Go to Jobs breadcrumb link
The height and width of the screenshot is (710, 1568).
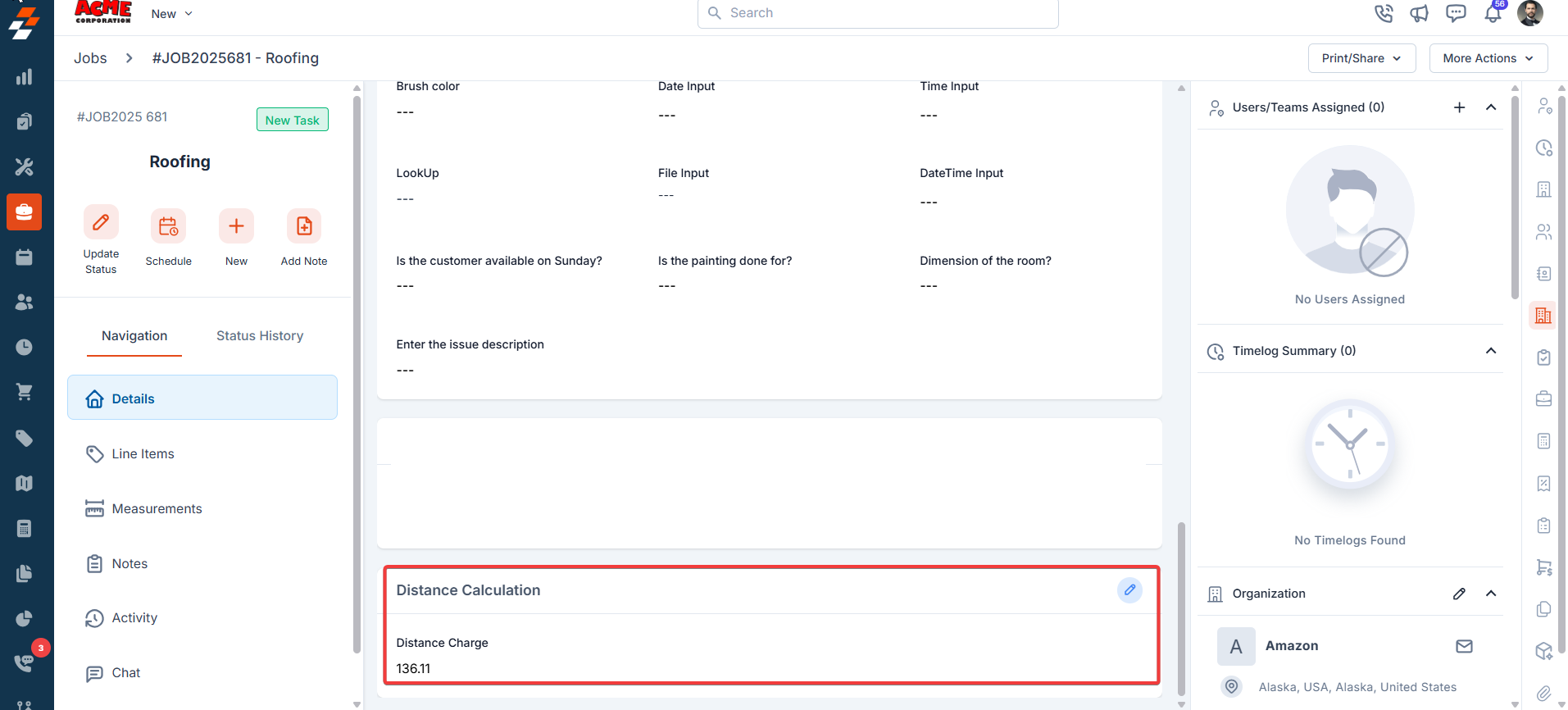(x=90, y=58)
